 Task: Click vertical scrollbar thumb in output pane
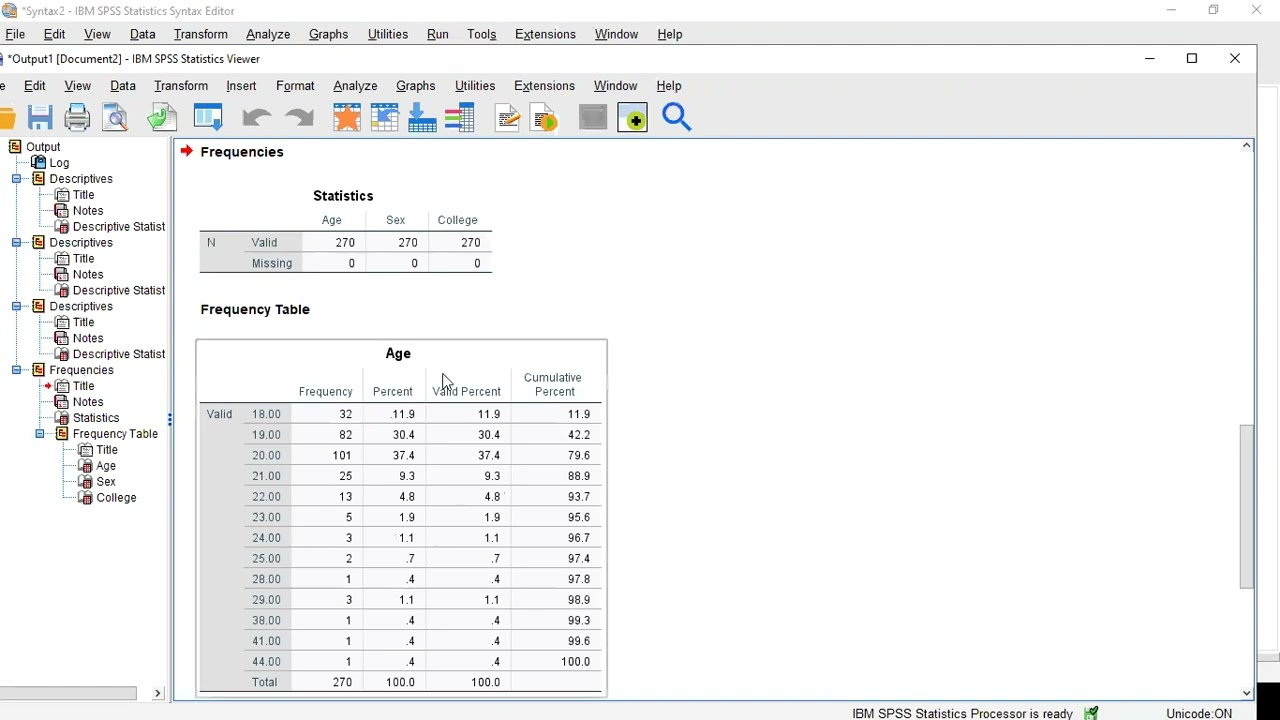pos(1247,506)
